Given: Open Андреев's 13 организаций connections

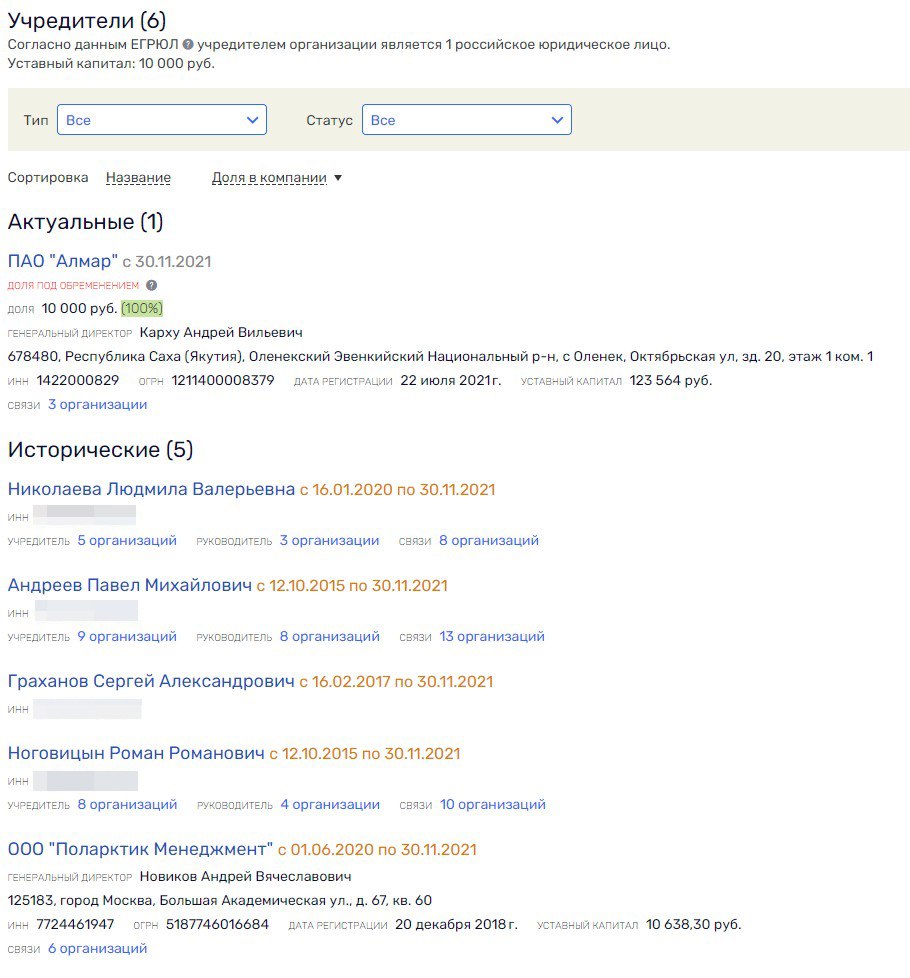Looking at the screenshot, I should [x=492, y=636].
